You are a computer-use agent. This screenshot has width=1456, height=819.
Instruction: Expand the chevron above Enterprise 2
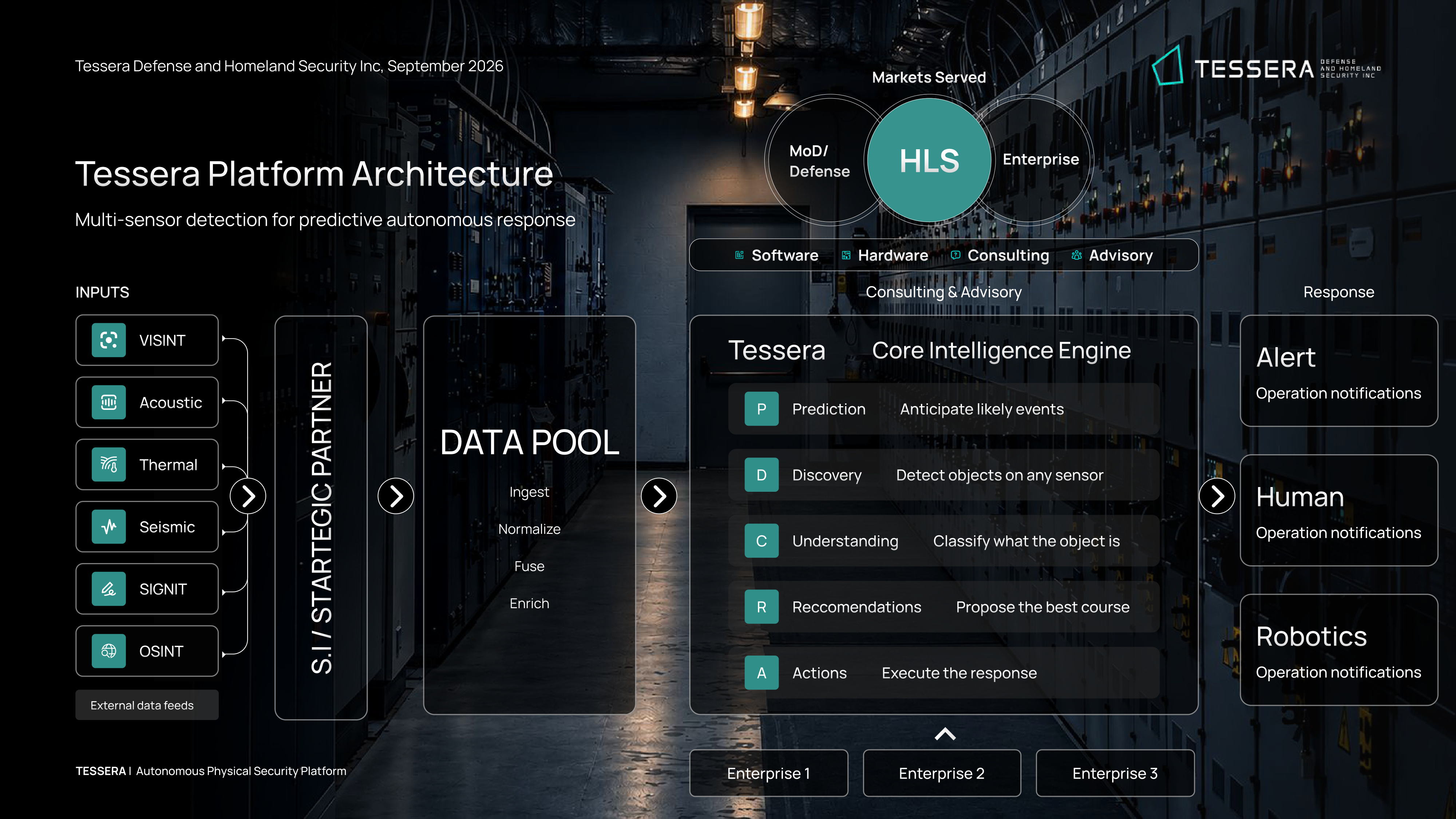(945, 734)
